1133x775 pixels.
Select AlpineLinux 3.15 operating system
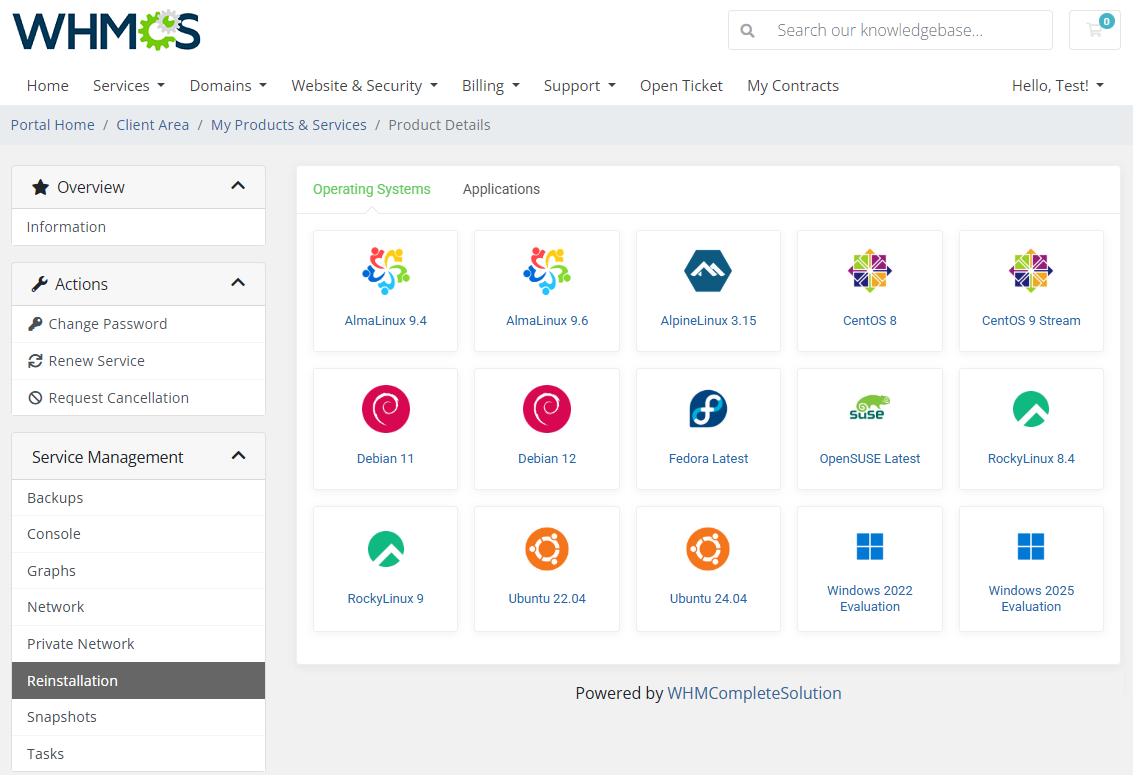point(708,291)
